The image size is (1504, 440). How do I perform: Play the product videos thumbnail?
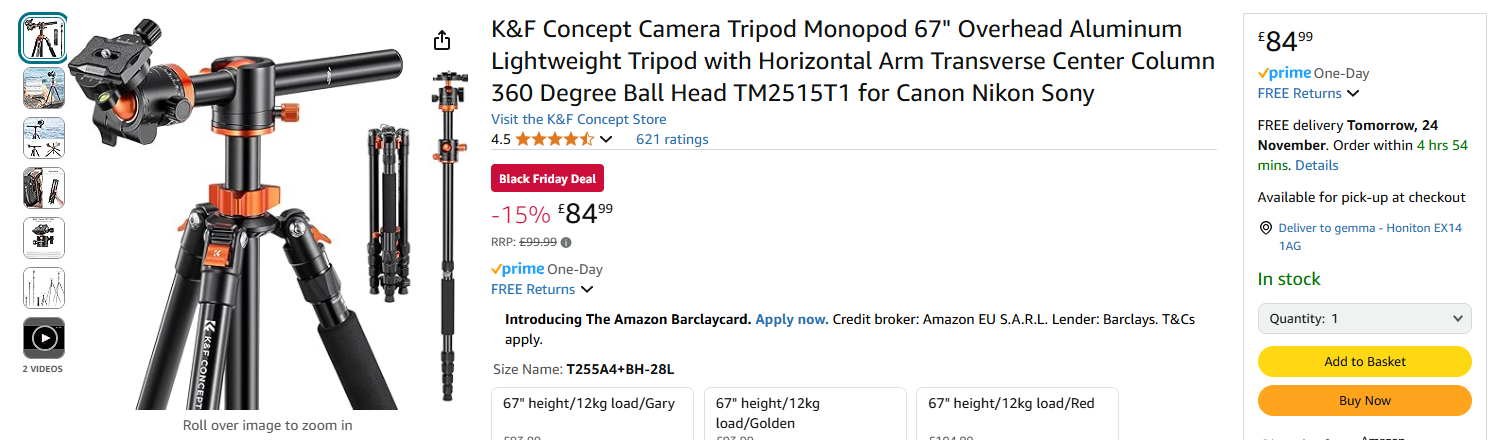click(44, 338)
